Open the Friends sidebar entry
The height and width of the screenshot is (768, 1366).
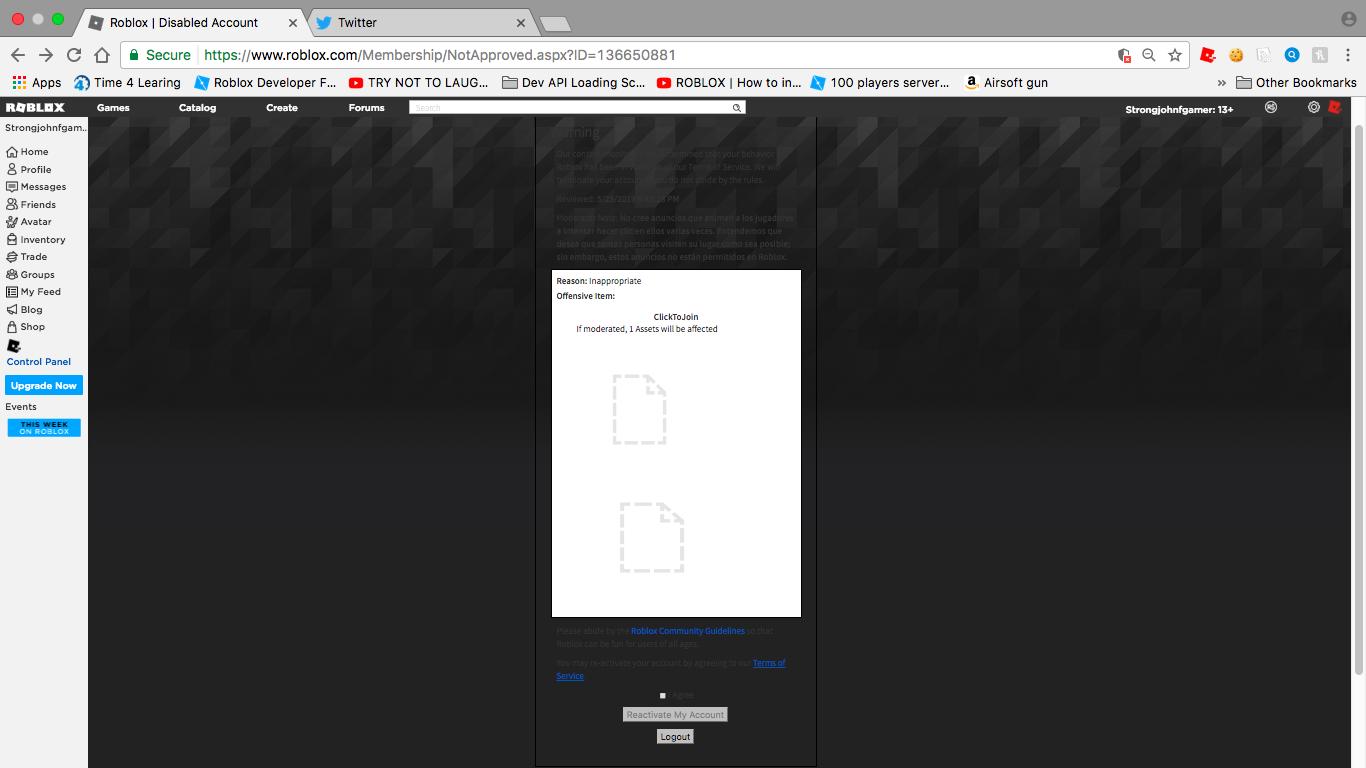[31, 204]
